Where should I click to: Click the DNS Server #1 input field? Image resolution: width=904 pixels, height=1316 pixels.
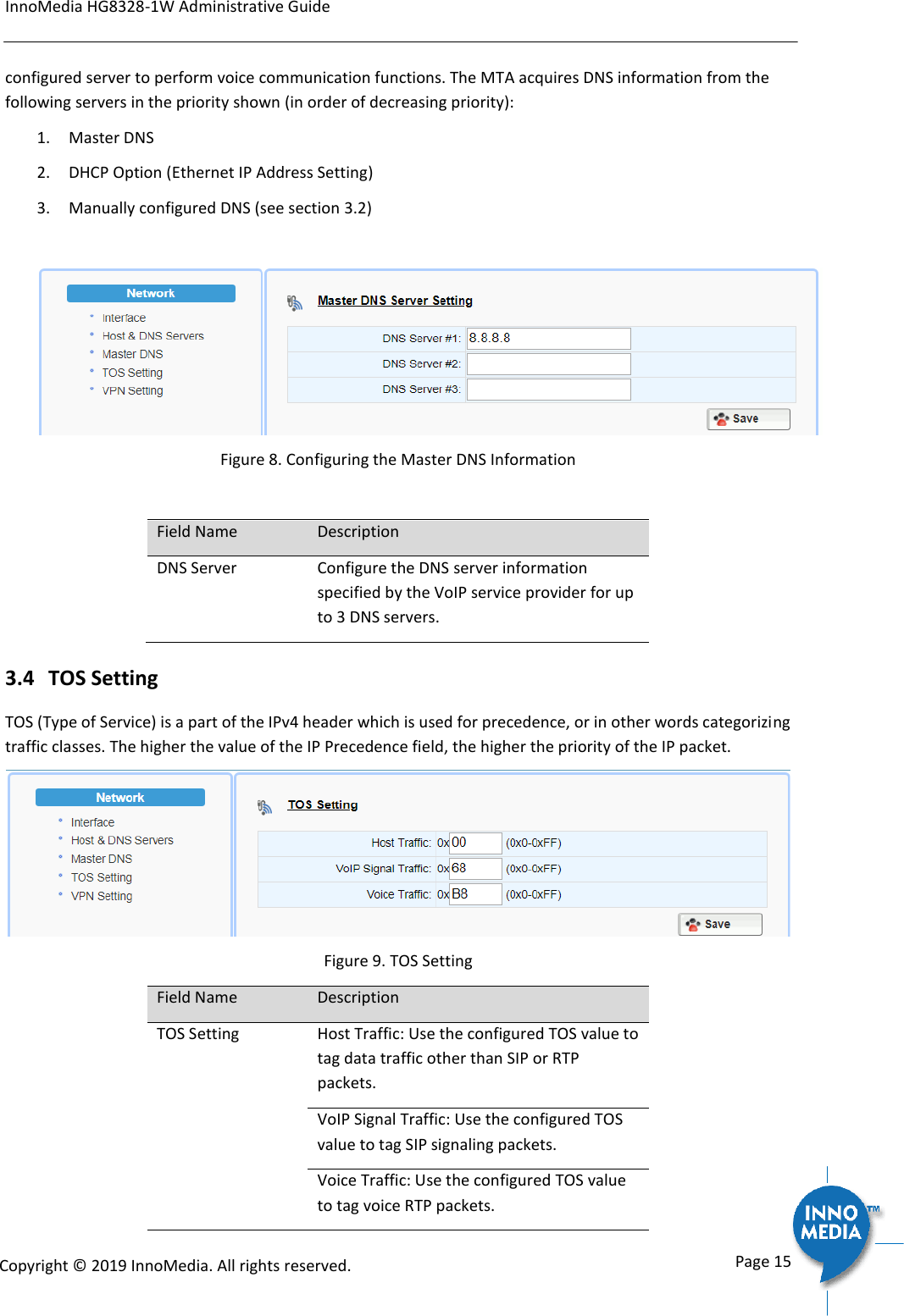point(548,337)
